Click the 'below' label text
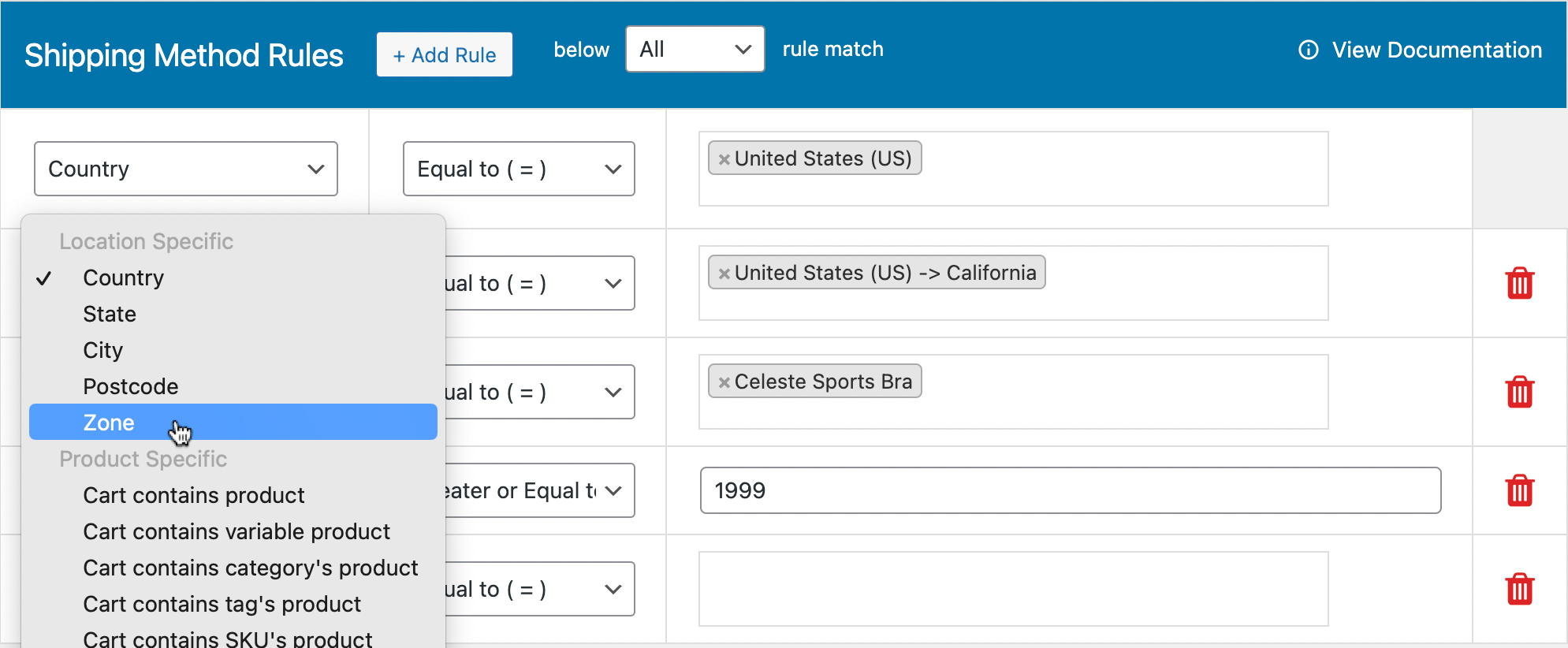The image size is (1568, 648). click(x=581, y=49)
